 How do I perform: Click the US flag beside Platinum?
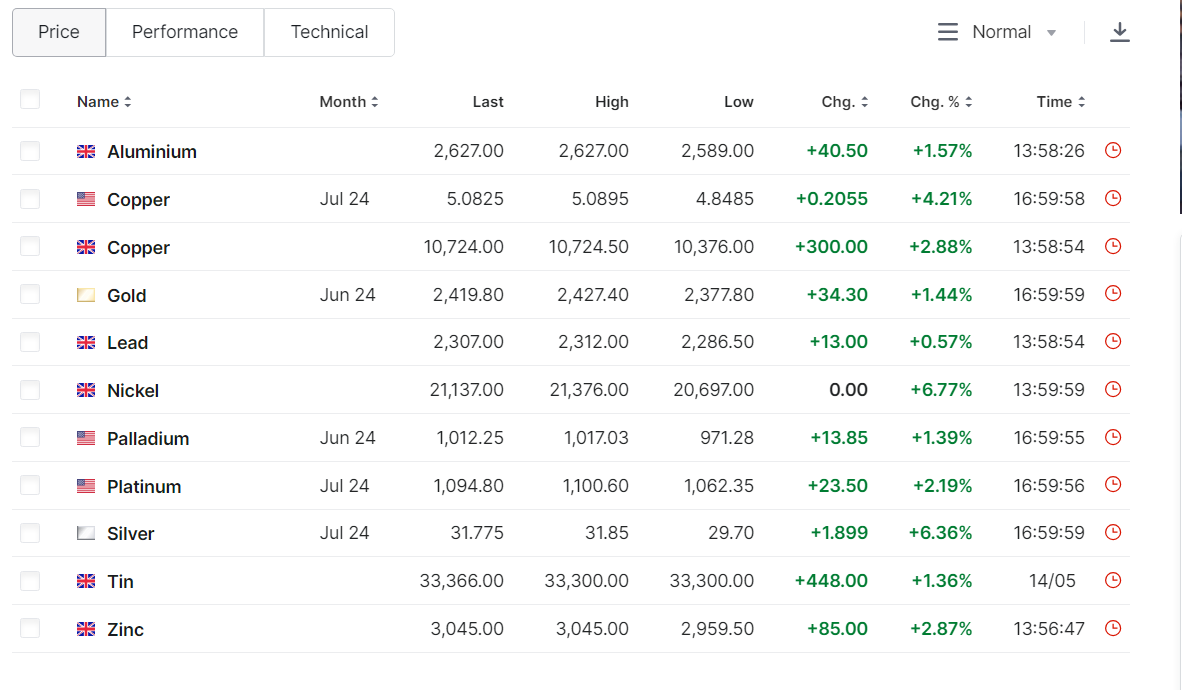86,486
